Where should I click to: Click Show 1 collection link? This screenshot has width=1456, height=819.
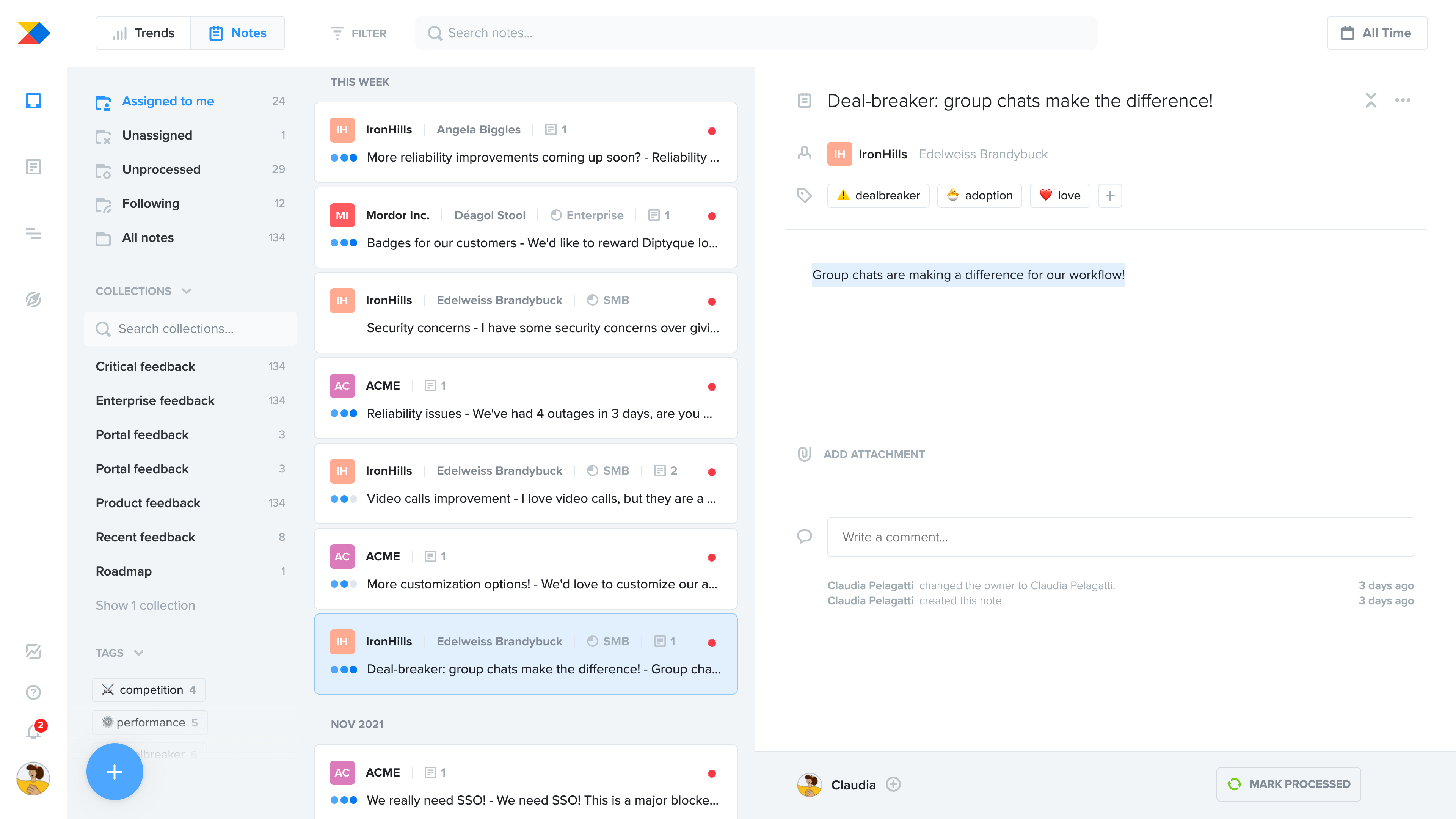145,606
